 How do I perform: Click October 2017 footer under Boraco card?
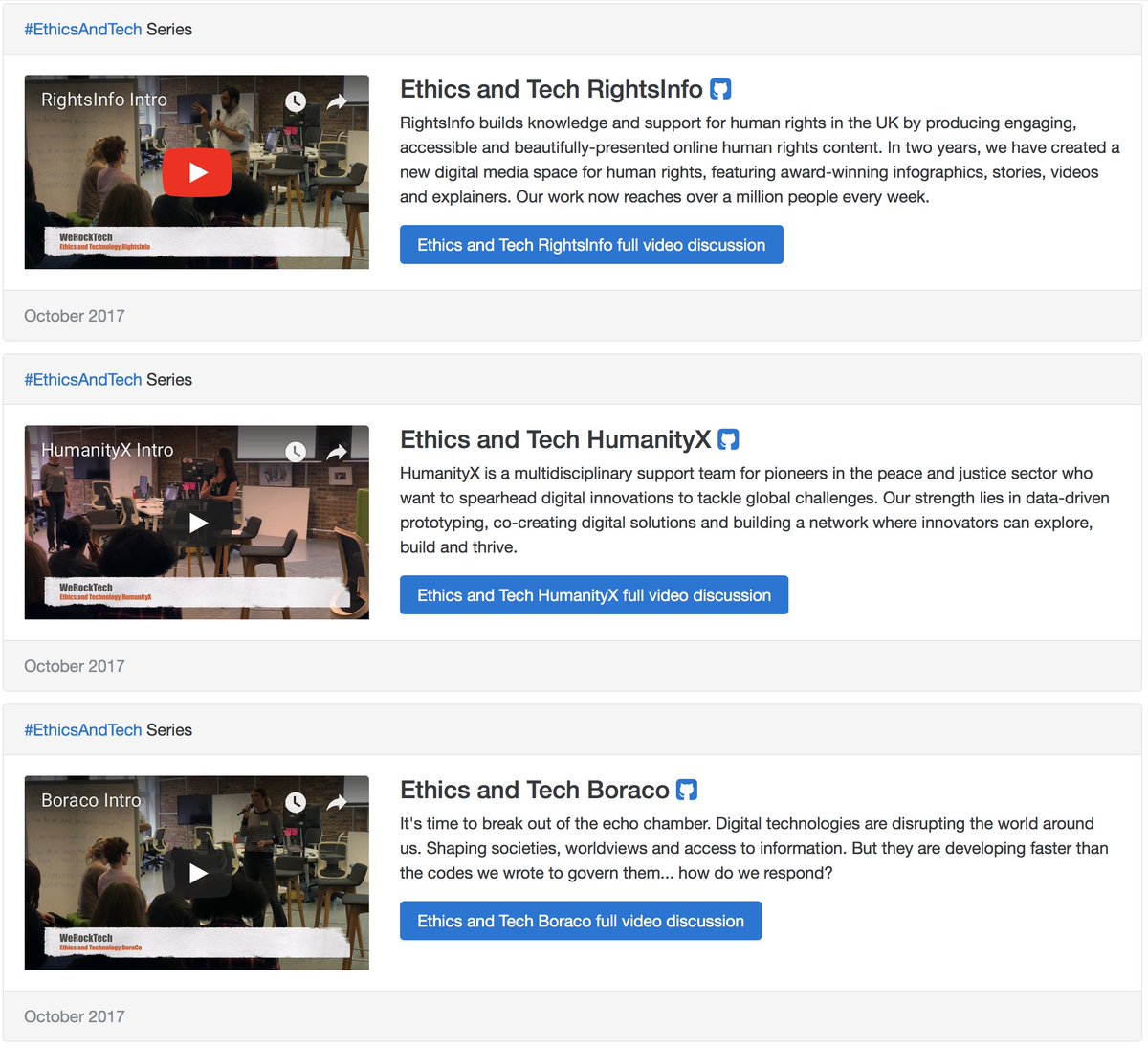tap(75, 1016)
